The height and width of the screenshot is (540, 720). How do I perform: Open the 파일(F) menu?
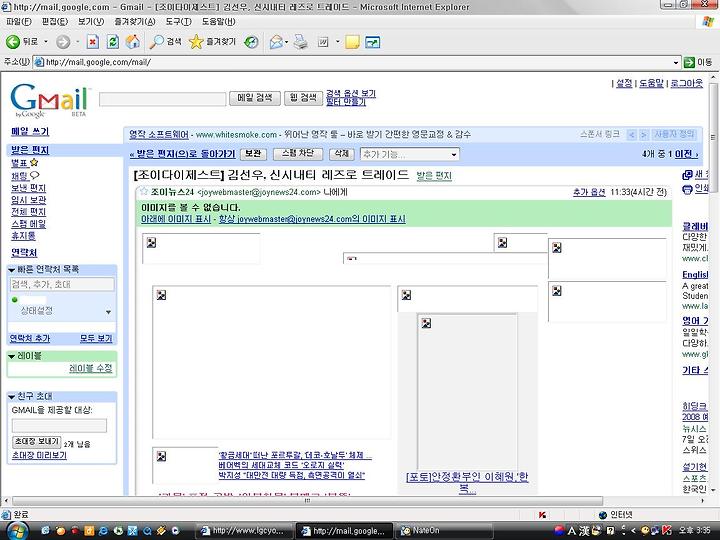click(19, 22)
